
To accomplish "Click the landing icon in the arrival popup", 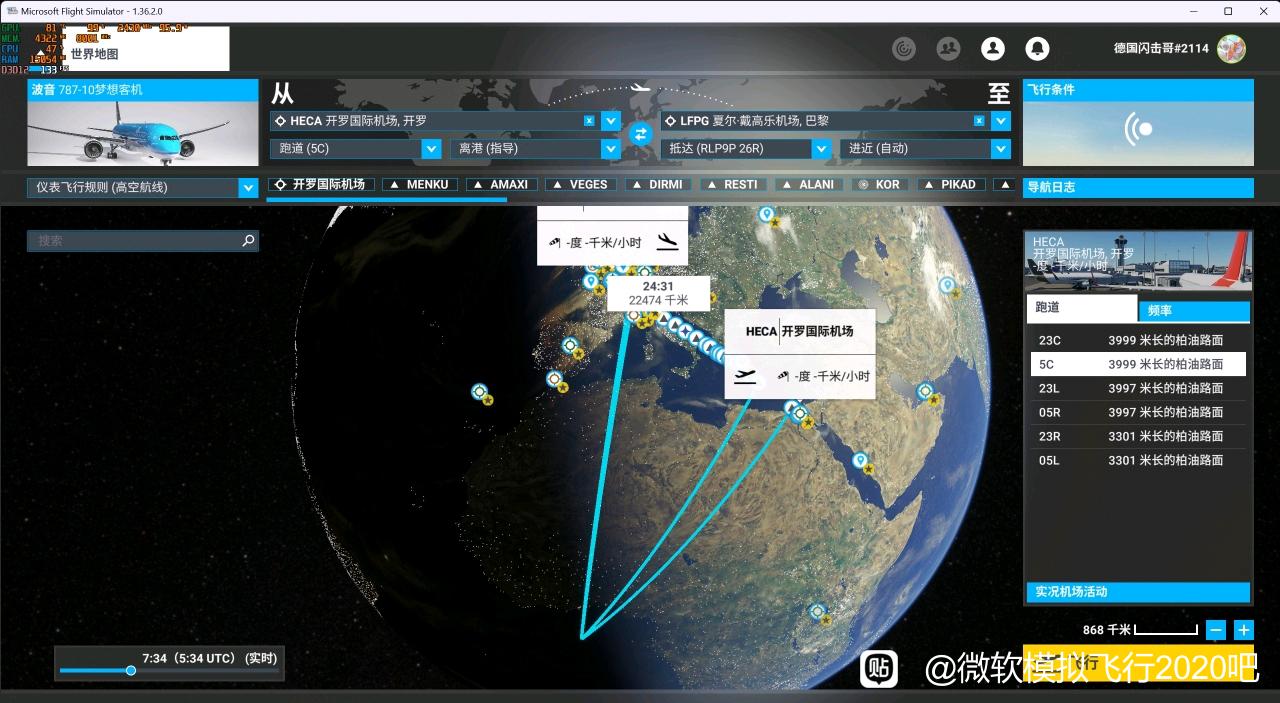I will [x=668, y=241].
